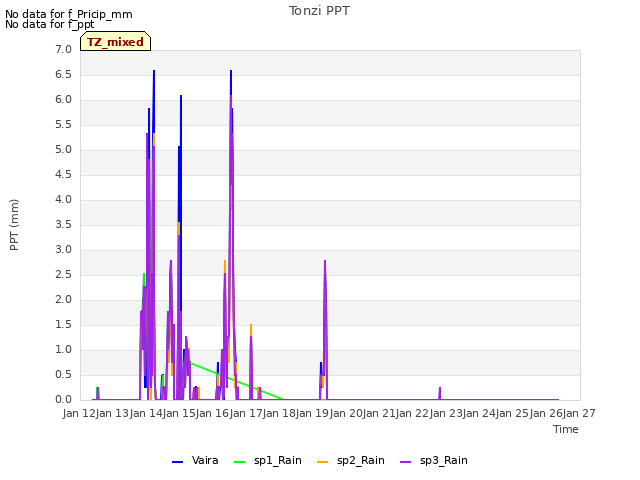Click the Time x-axis label

[566, 429]
